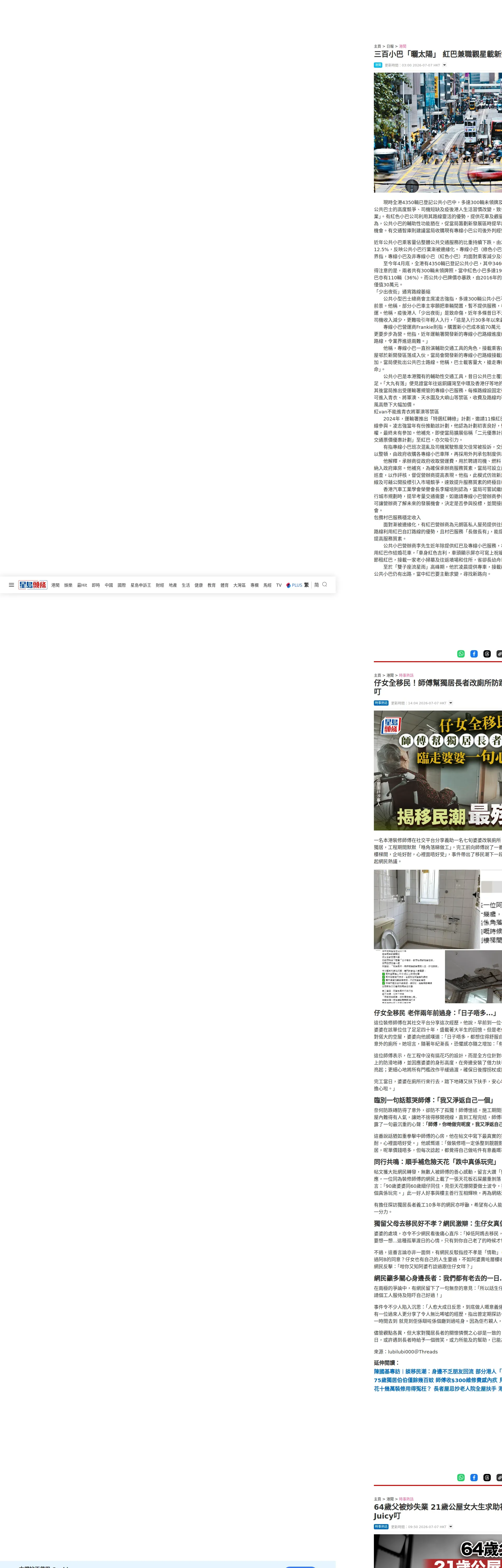The height and width of the screenshot is (1568, 502).
Task: Open 教育 in the navigation bar
Action: coord(212,585)
